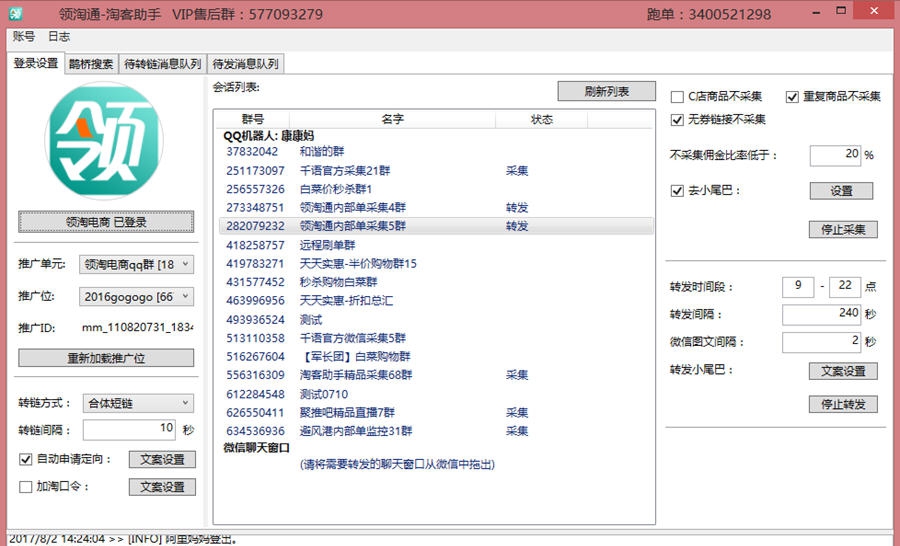
Task: Select the 淘客助手精品采集68群 row
Action: (436, 375)
